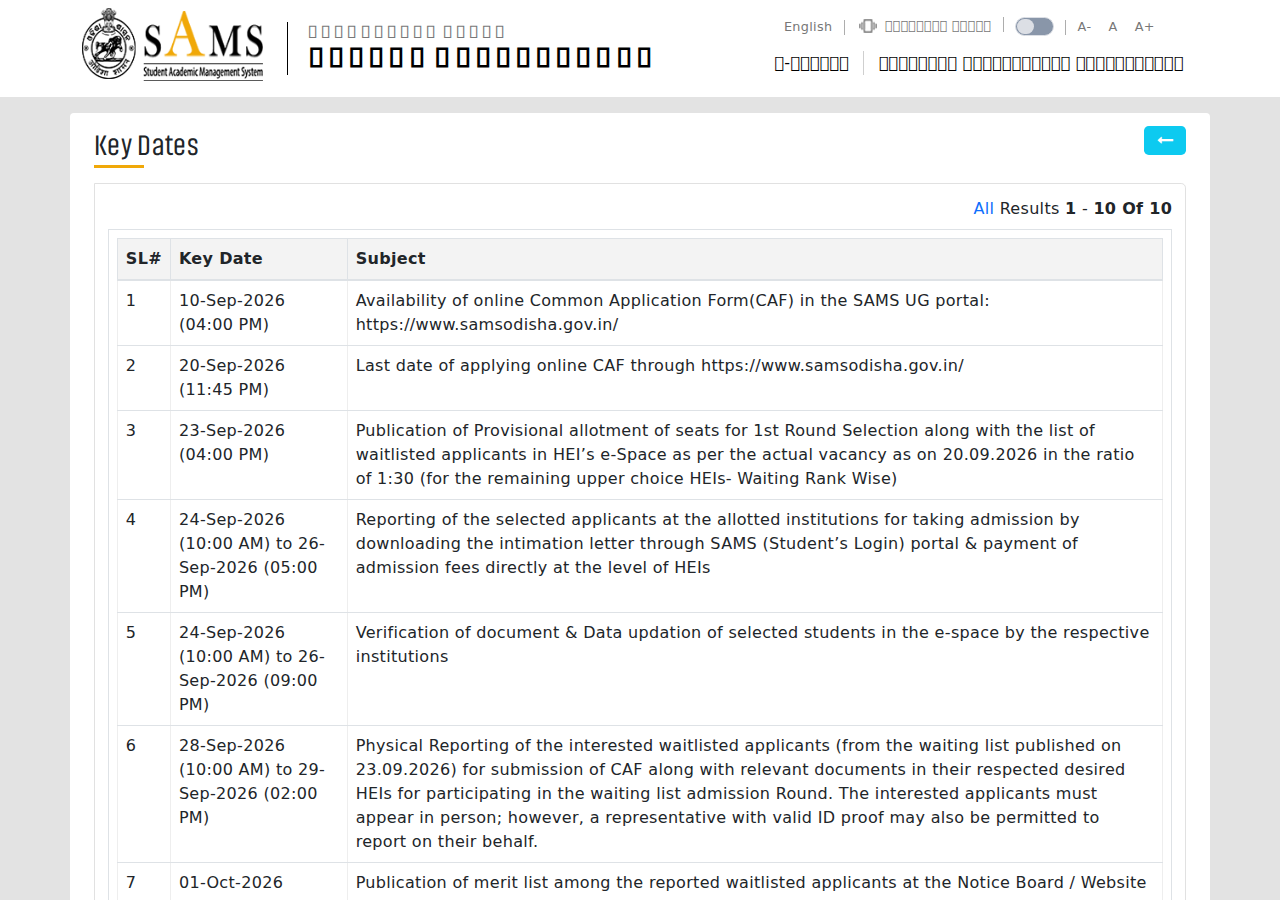Image resolution: width=1280 pixels, height=900 pixels.
Task: Click the All results link
Action: (x=984, y=208)
